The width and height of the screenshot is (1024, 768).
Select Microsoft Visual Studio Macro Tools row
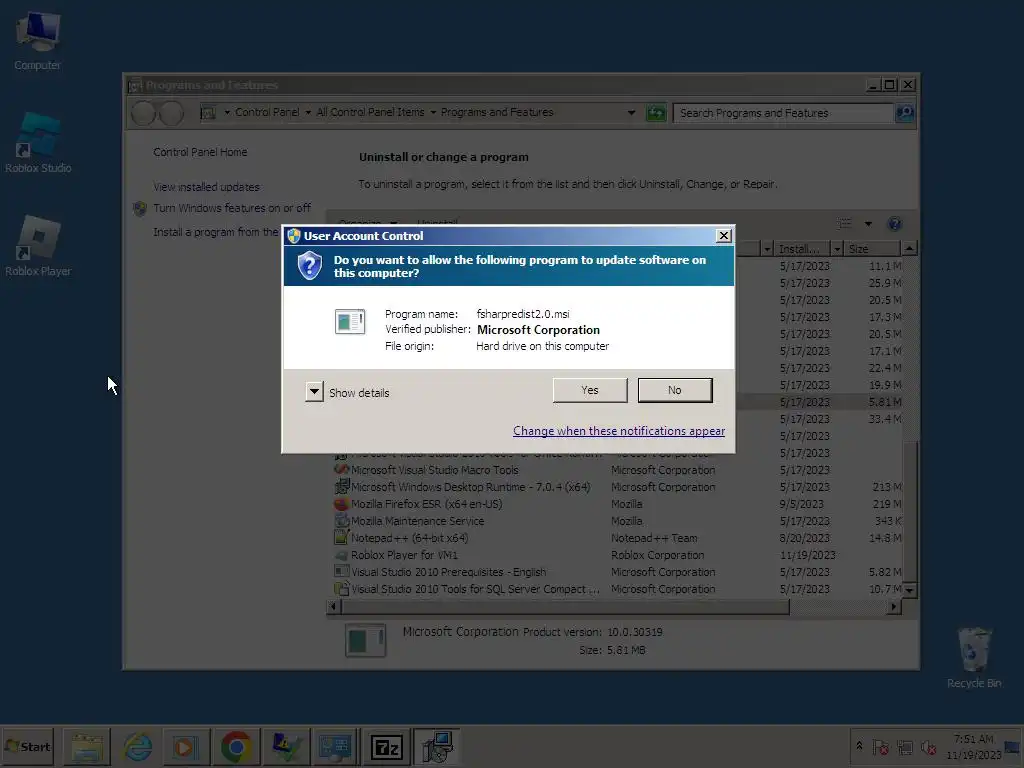617,470
